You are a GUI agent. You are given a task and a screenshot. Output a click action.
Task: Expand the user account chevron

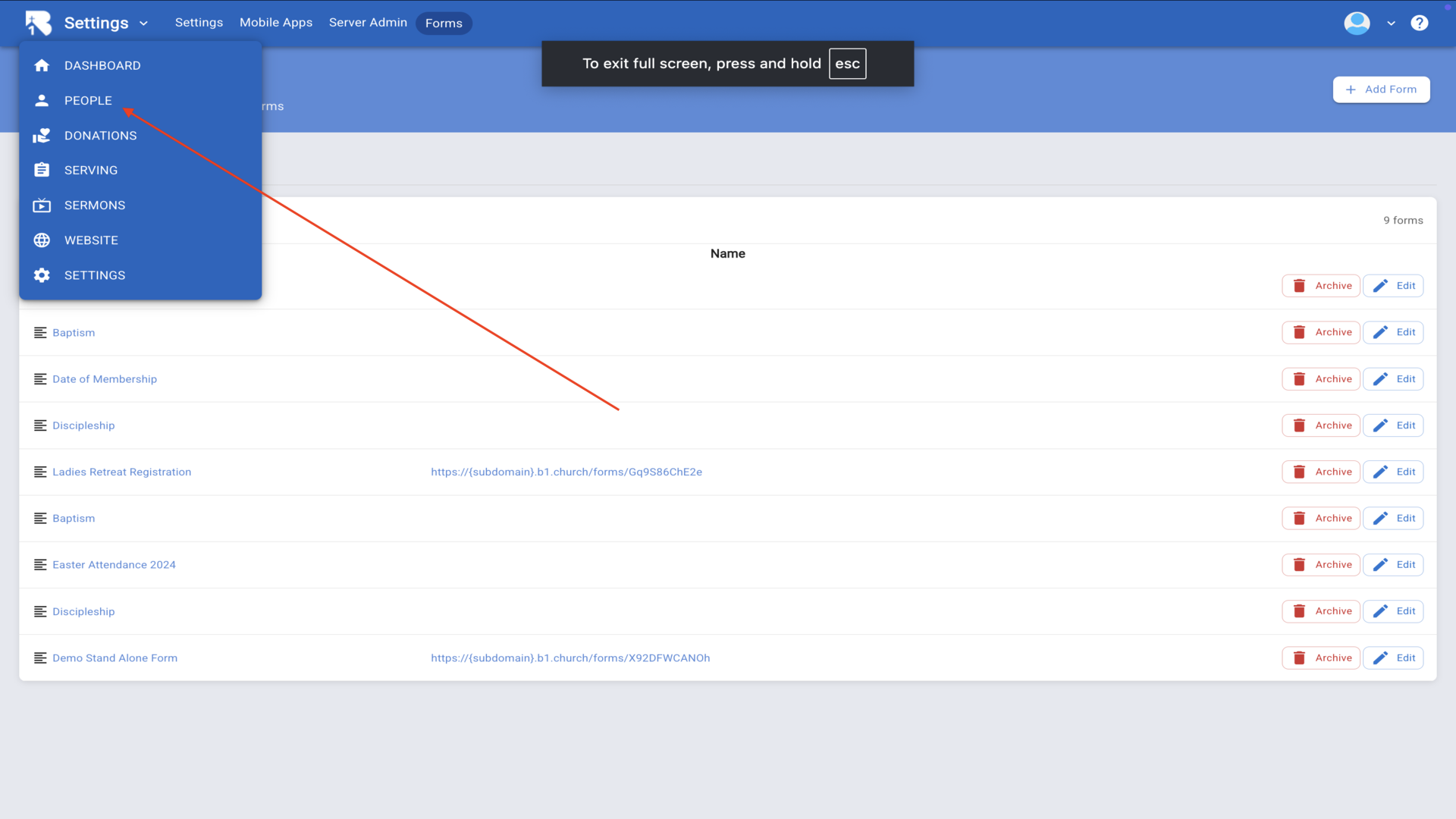coord(1391,24)
